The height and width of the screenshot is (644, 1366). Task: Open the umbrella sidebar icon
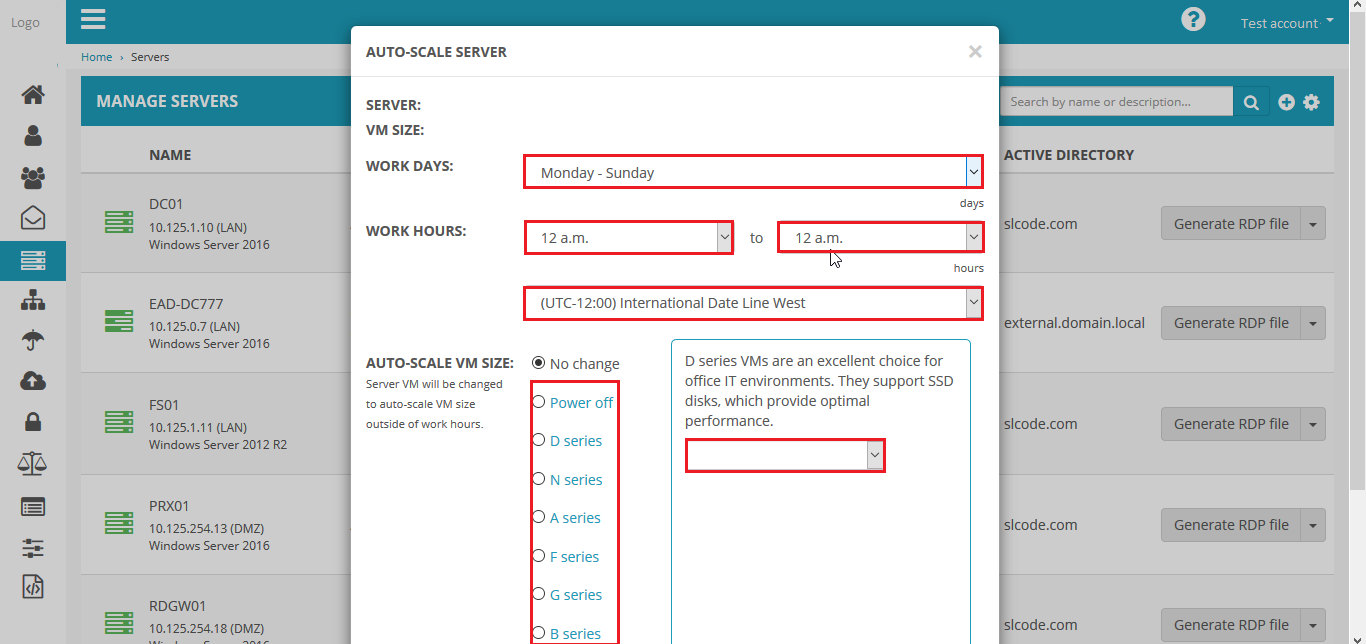[x=33, y=341]
